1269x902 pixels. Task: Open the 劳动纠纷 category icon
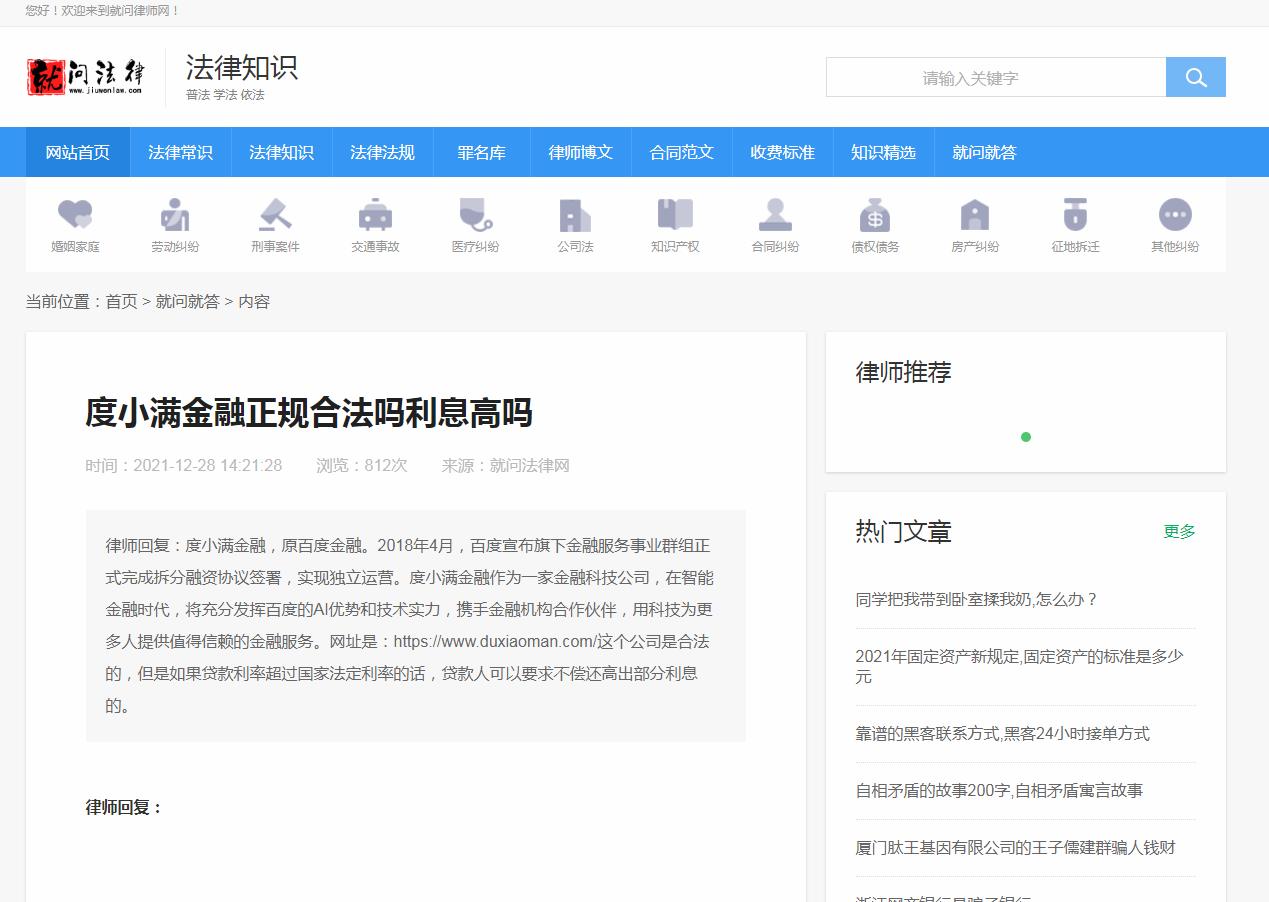[x=175, y=215]
